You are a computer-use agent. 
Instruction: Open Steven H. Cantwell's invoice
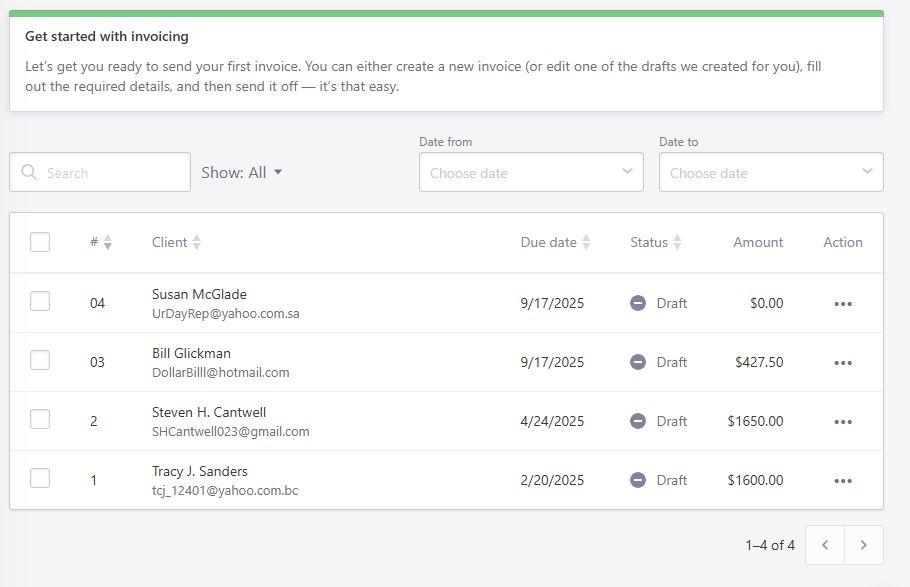pyautogui.click(x=208, y=412)
